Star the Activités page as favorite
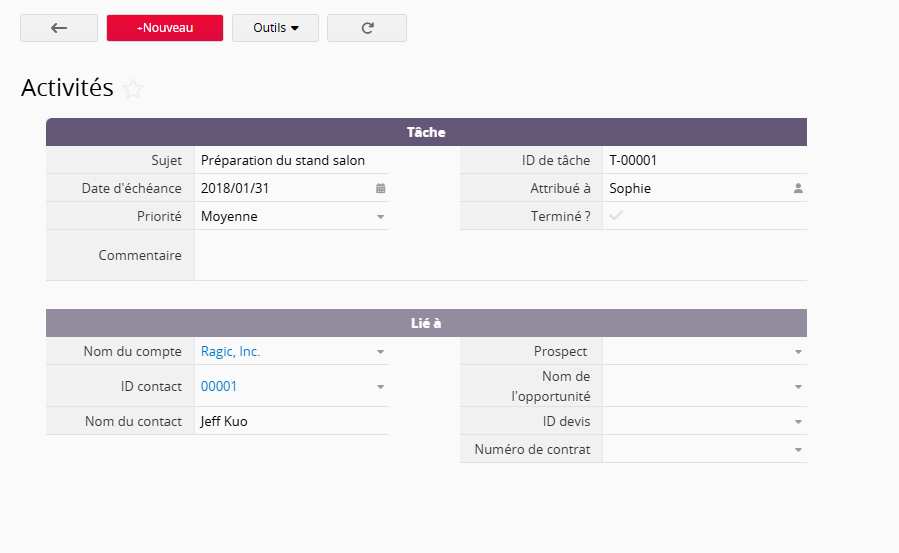Screen dimensions: 899x553 coord(133,89)
